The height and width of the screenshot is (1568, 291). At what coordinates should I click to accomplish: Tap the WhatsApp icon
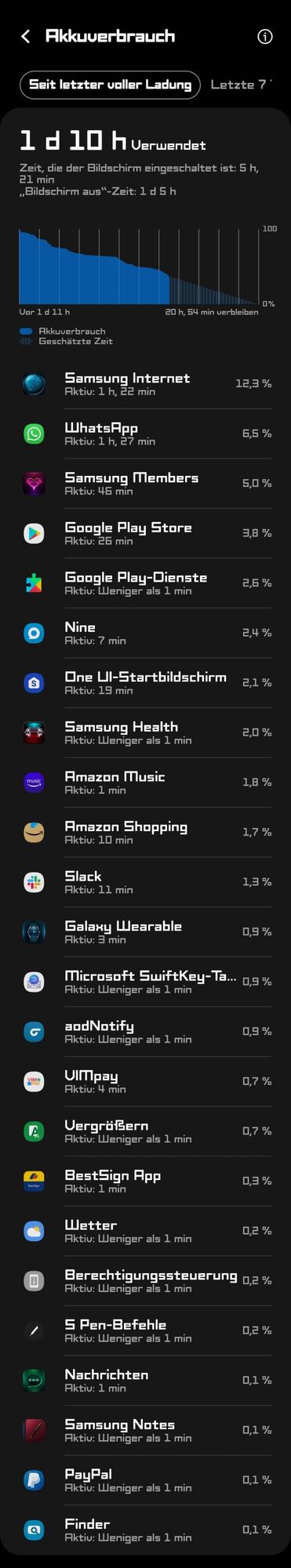tap(34, 434)
